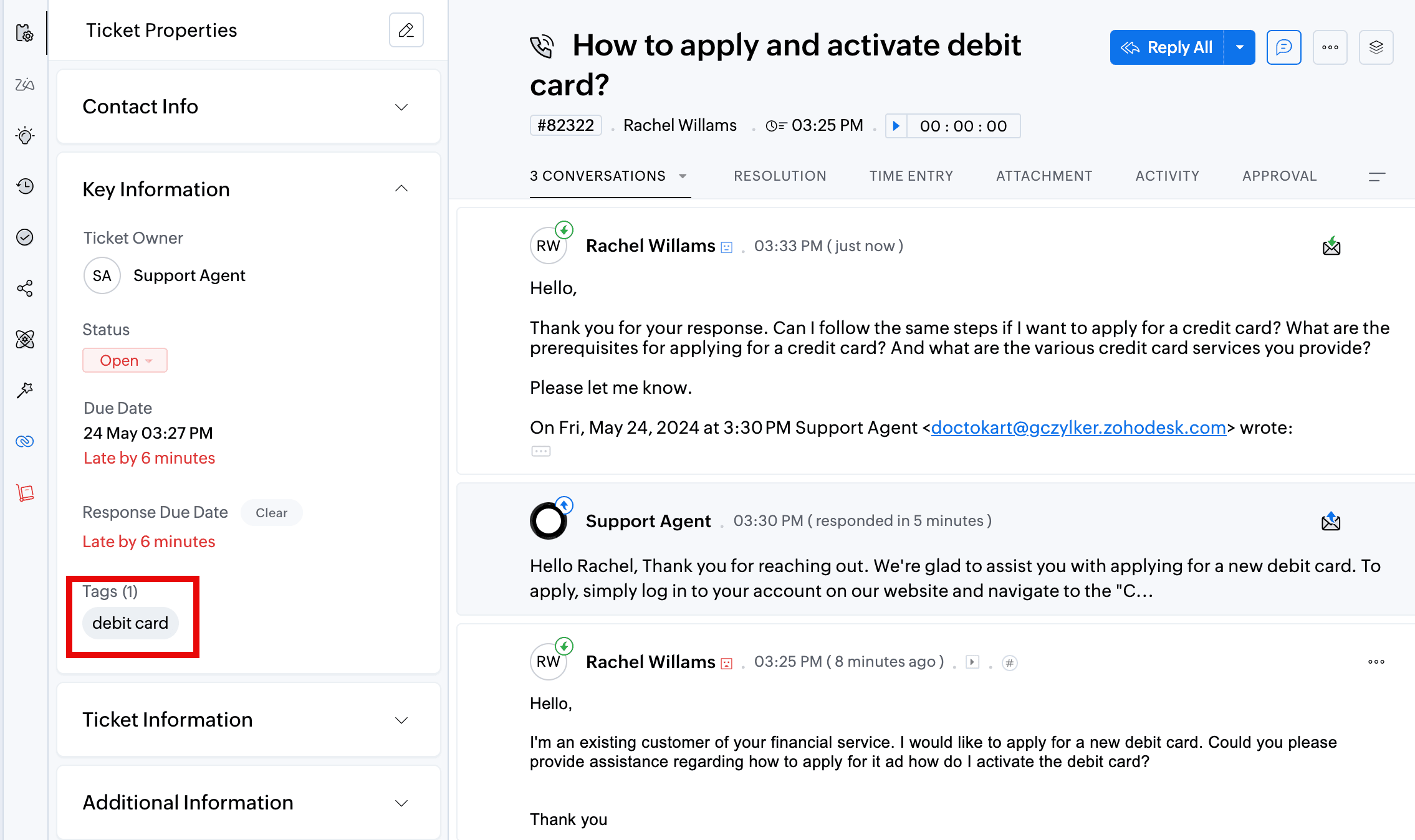The width and height of the screenshot is (1415, 840).
Task: Open the history clock icon in sidebar
Action: pos(25,186)
